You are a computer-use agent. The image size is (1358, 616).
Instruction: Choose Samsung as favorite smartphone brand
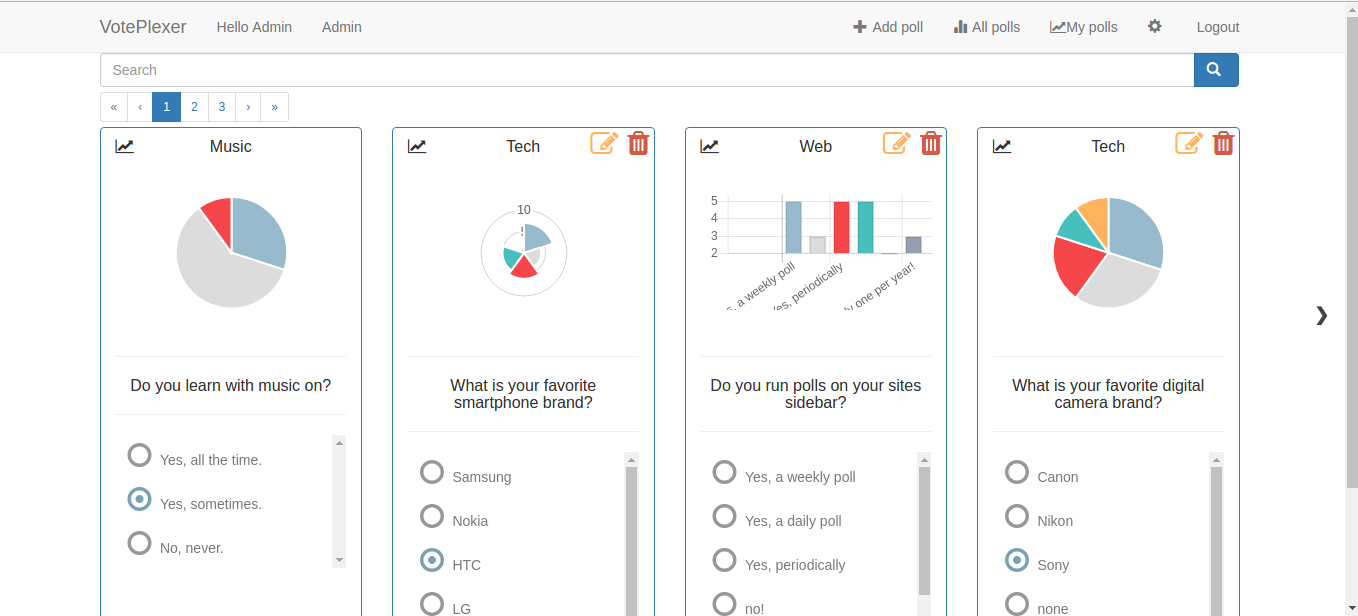tap(432, 472)
